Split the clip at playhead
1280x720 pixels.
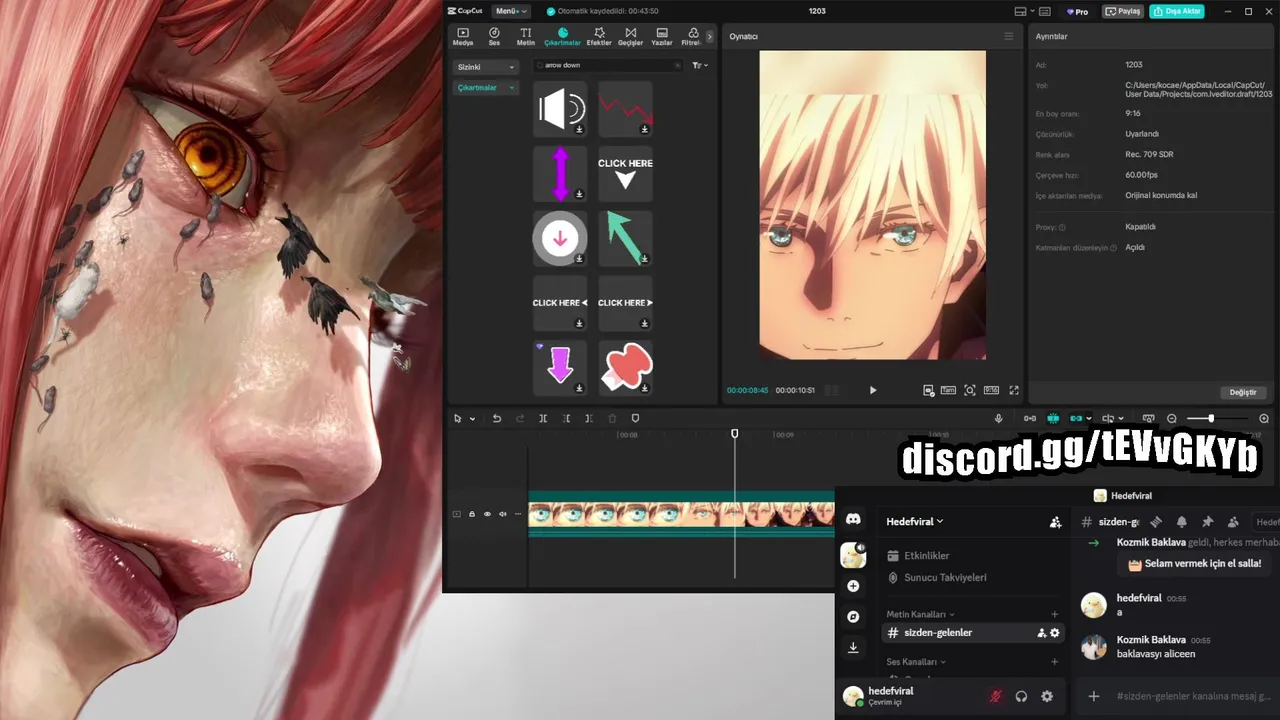pyautogui.click(x=543, y=418)
